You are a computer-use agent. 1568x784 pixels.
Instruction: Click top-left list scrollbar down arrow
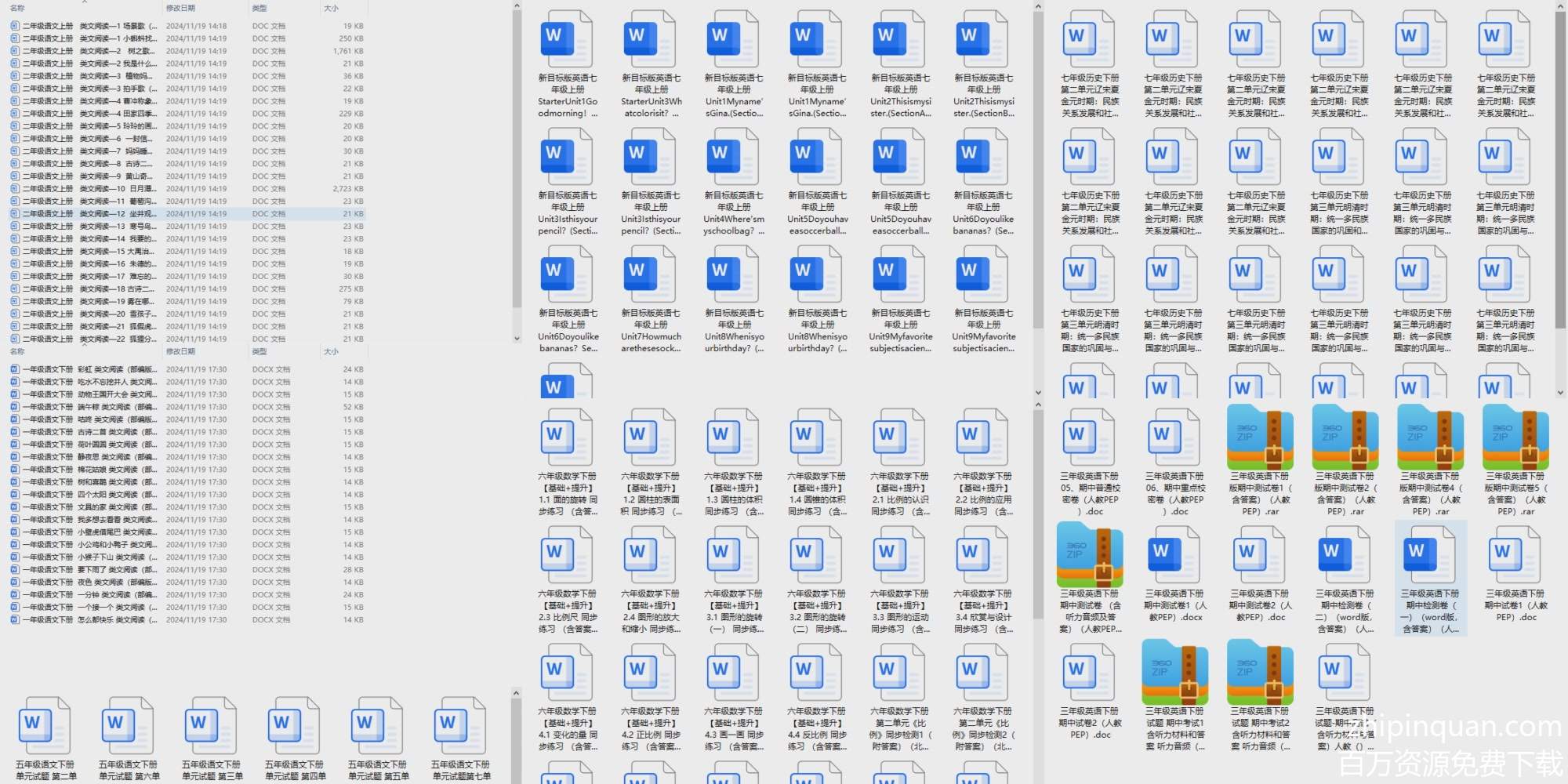[517, 339]
